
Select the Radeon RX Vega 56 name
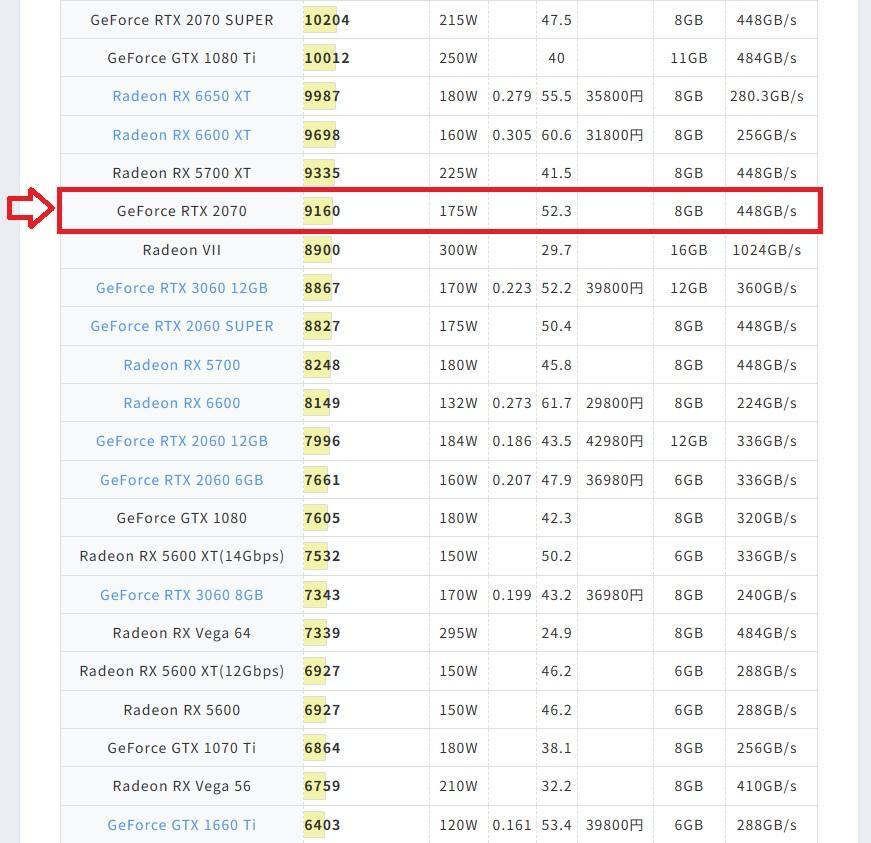(182, 786)
